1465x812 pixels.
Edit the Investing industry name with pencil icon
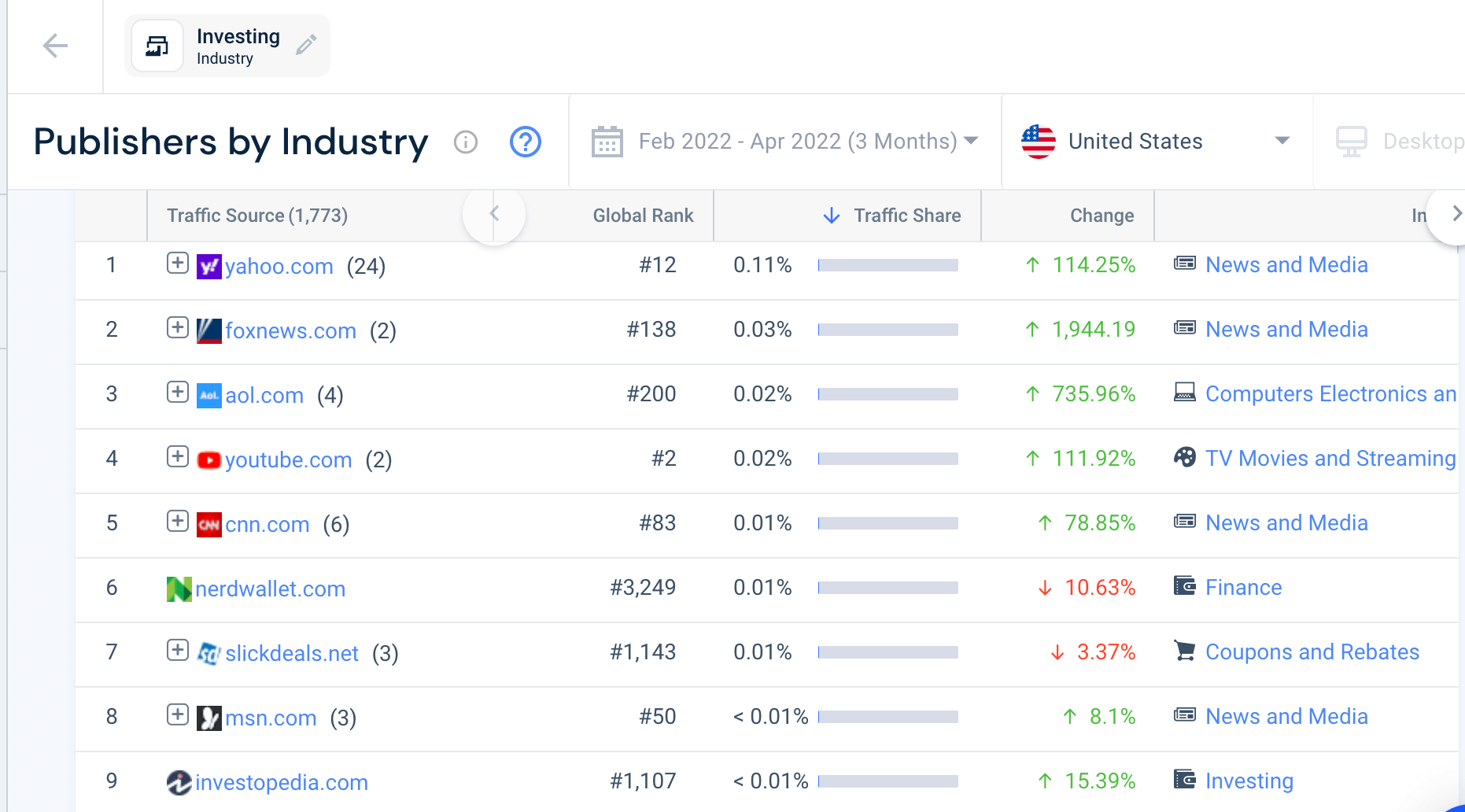tap(307, 44)
